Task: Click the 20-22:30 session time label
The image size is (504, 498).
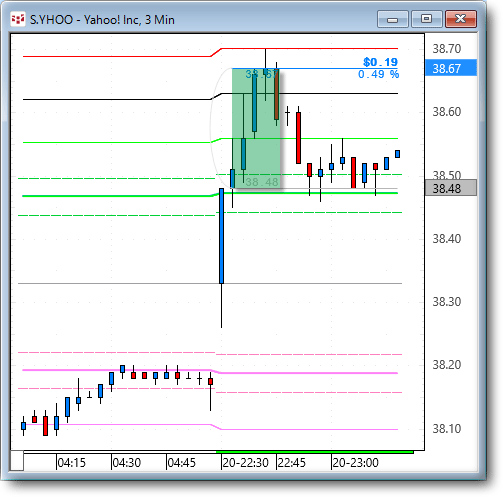Action: coord(245,463)
